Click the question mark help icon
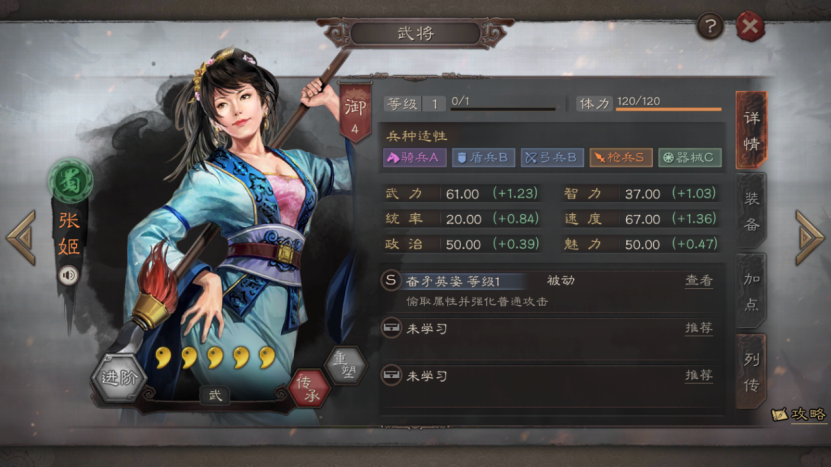 click(x=710, y=27)
